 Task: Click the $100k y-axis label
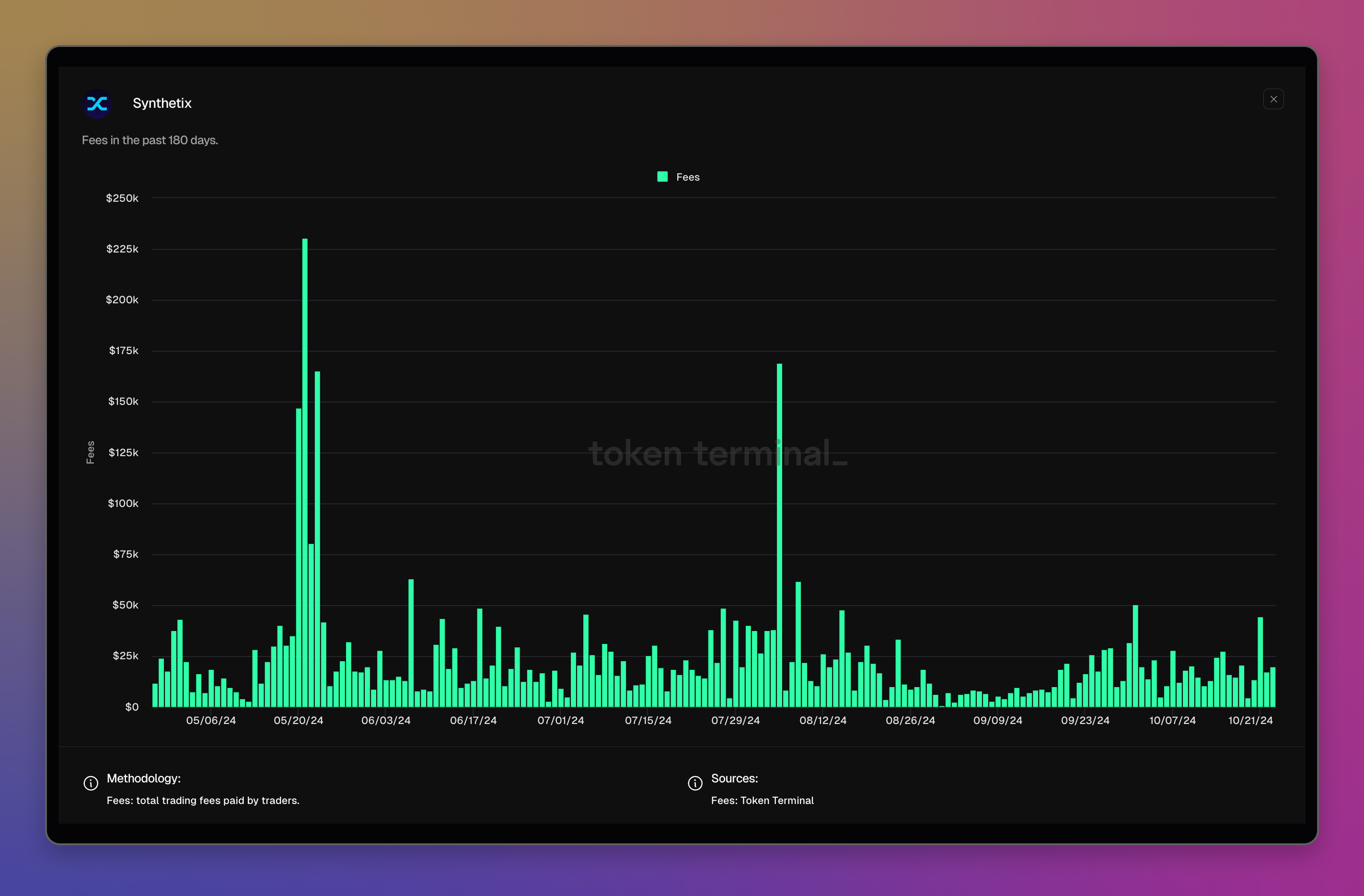[123, 503]
